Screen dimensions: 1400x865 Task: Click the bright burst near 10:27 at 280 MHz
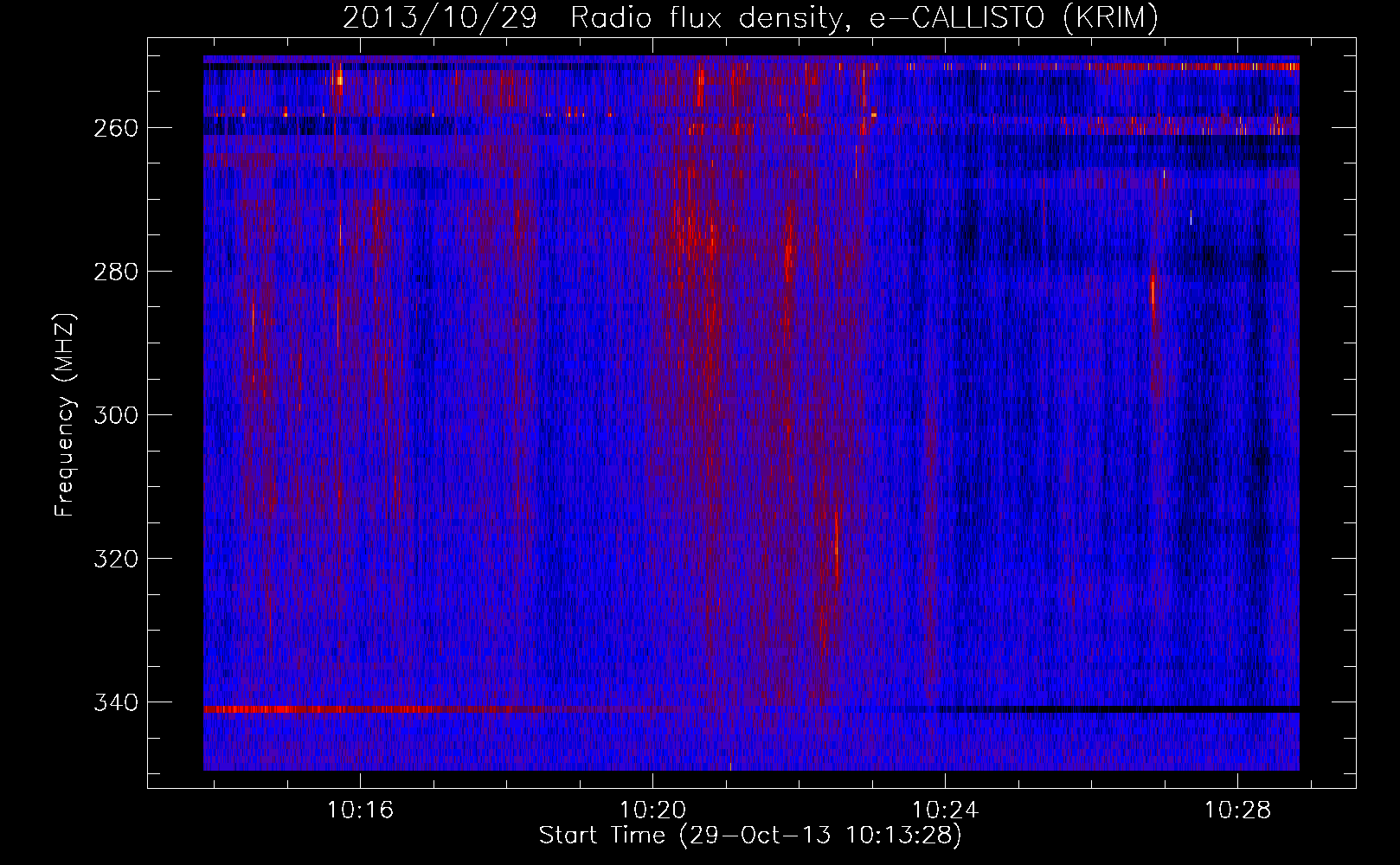click(1153, 296)
